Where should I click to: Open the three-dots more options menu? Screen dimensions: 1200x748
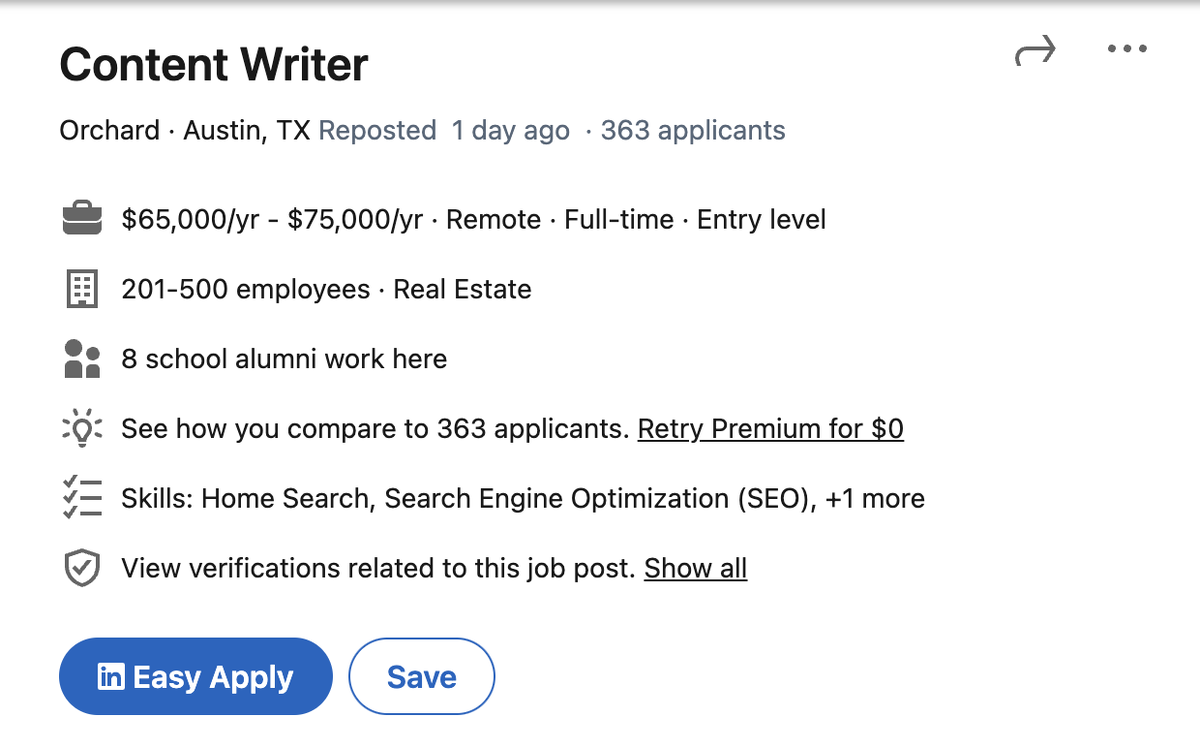pos(1128,49)
